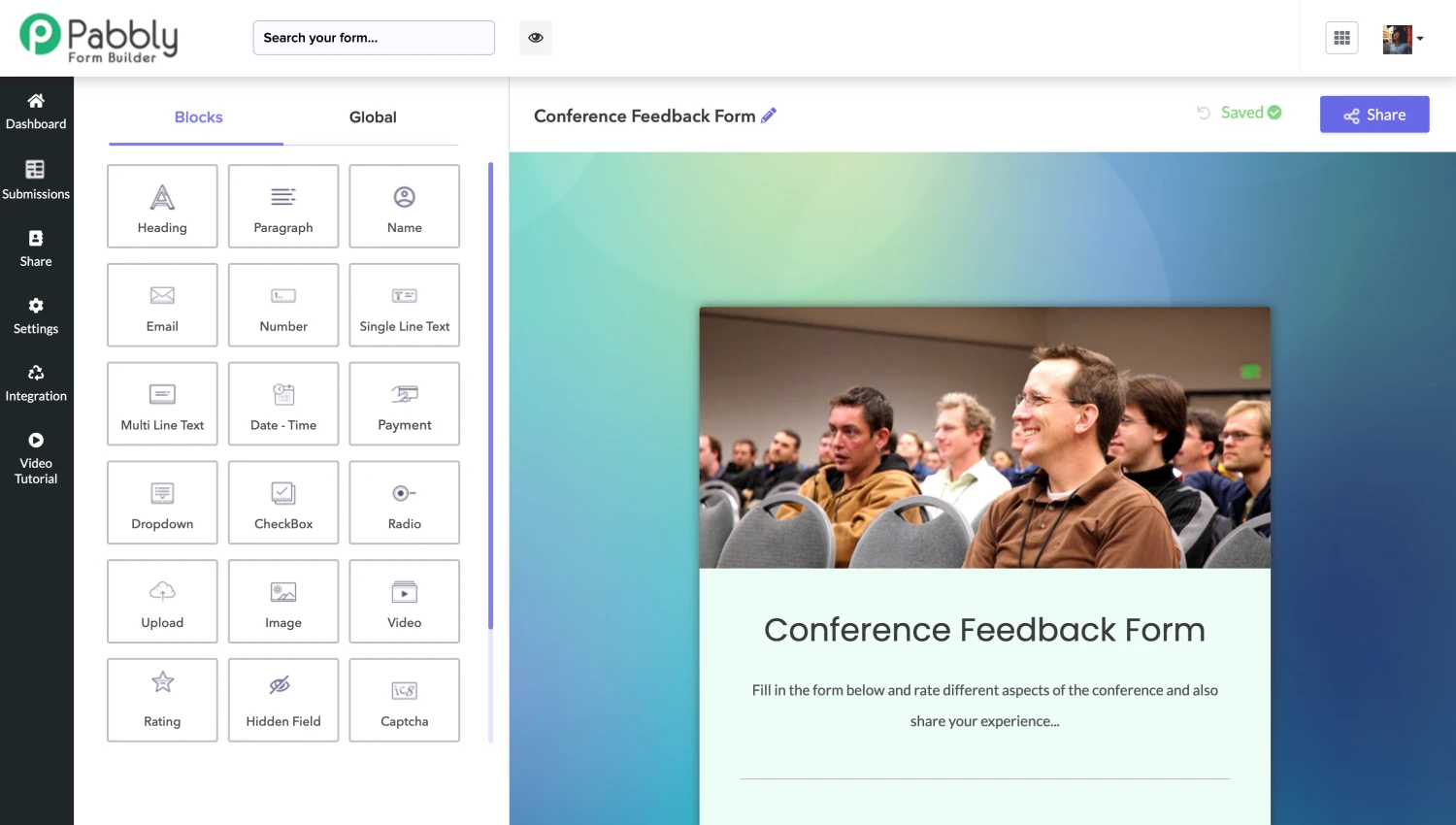Insert a Rating star block
The height and width of the screenshot is (825, 1456).
[x=162, y=700]
